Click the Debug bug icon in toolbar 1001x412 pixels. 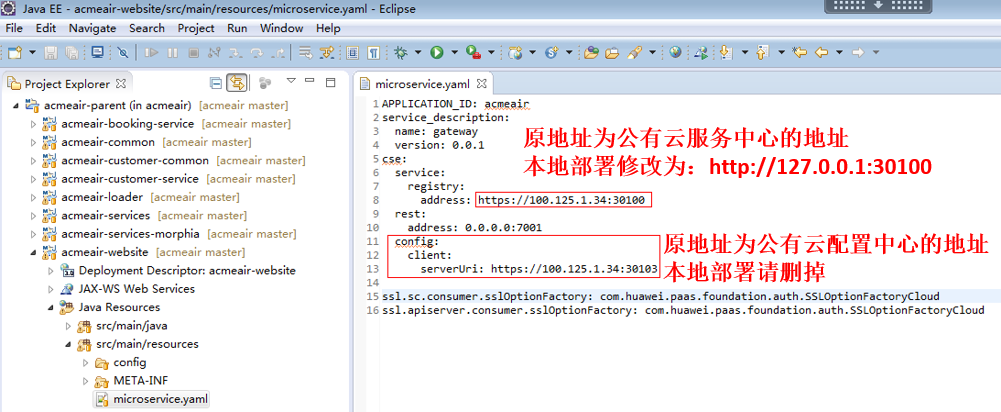click(402, 52)
